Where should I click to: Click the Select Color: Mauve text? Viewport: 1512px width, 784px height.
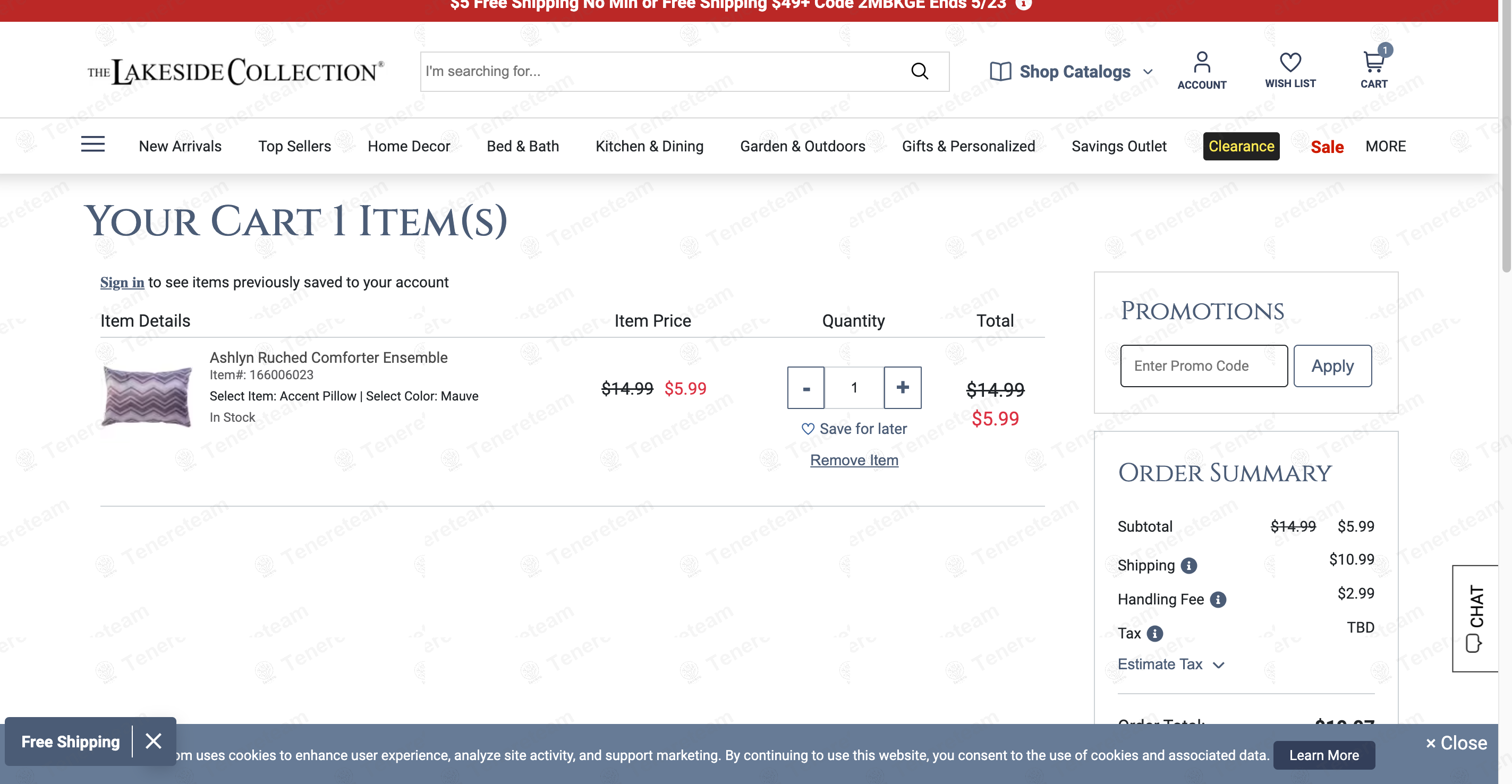[422, 396]
